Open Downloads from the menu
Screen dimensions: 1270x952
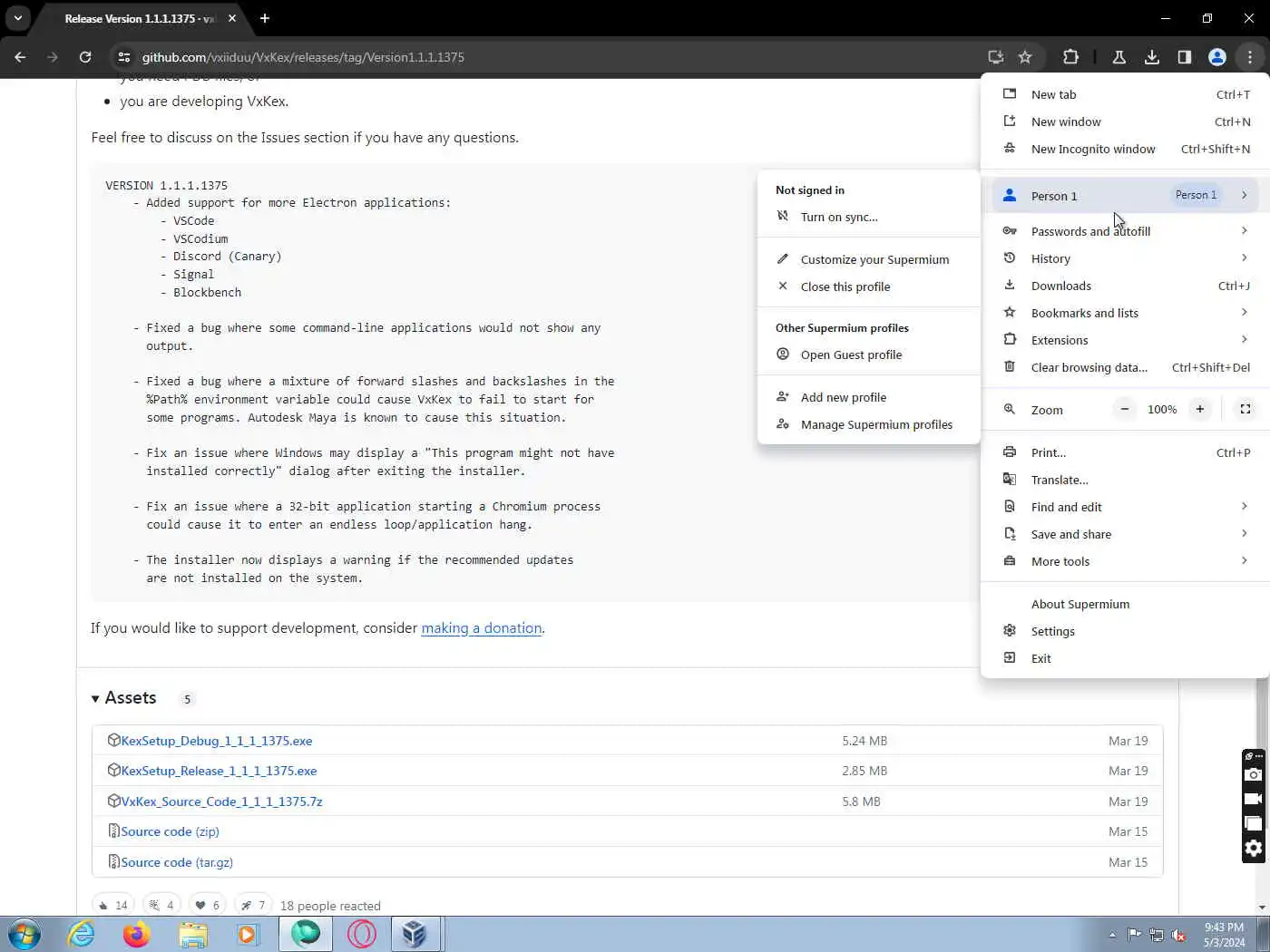point(1124,286)
